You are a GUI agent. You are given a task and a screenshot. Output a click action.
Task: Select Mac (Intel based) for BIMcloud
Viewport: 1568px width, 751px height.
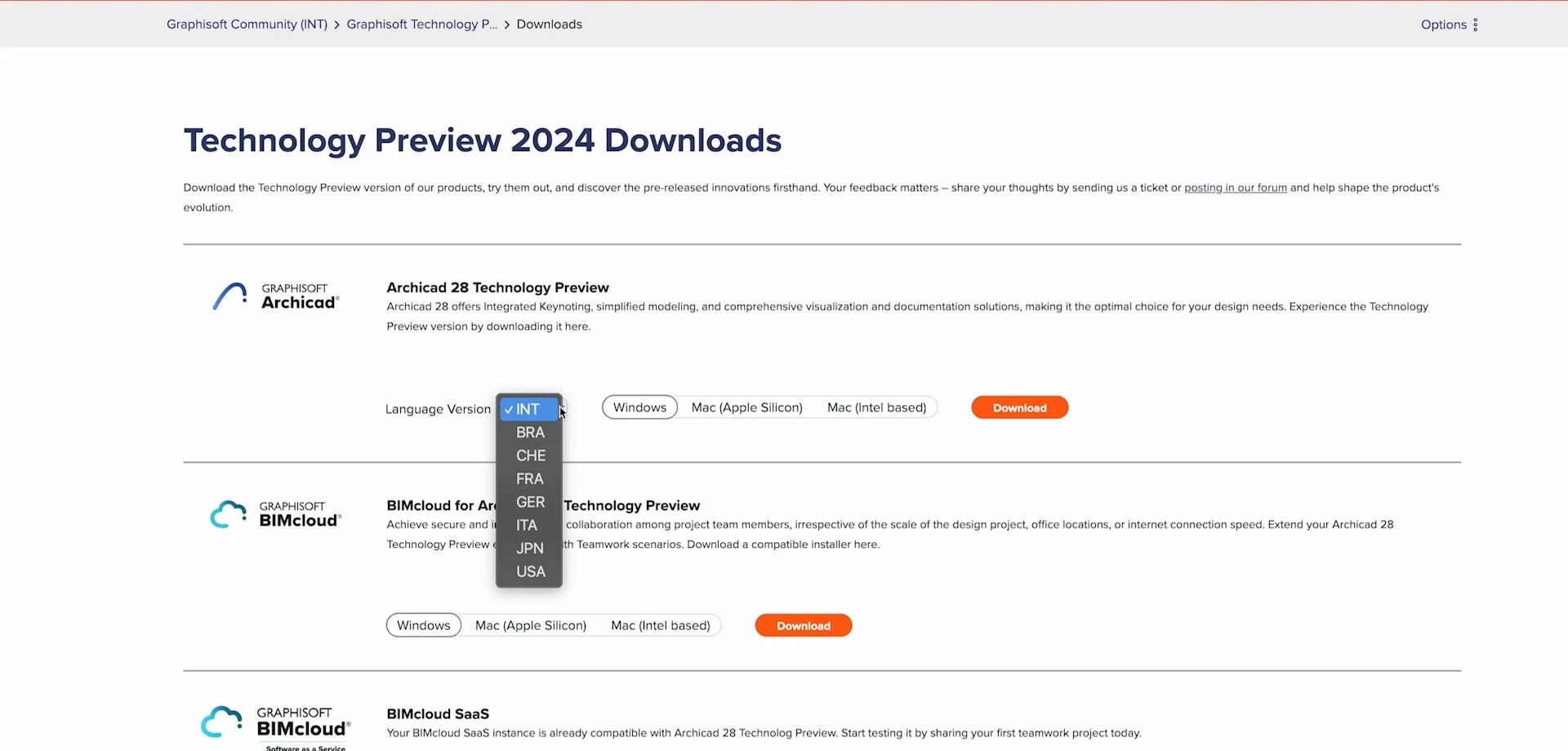coord(660,625)
